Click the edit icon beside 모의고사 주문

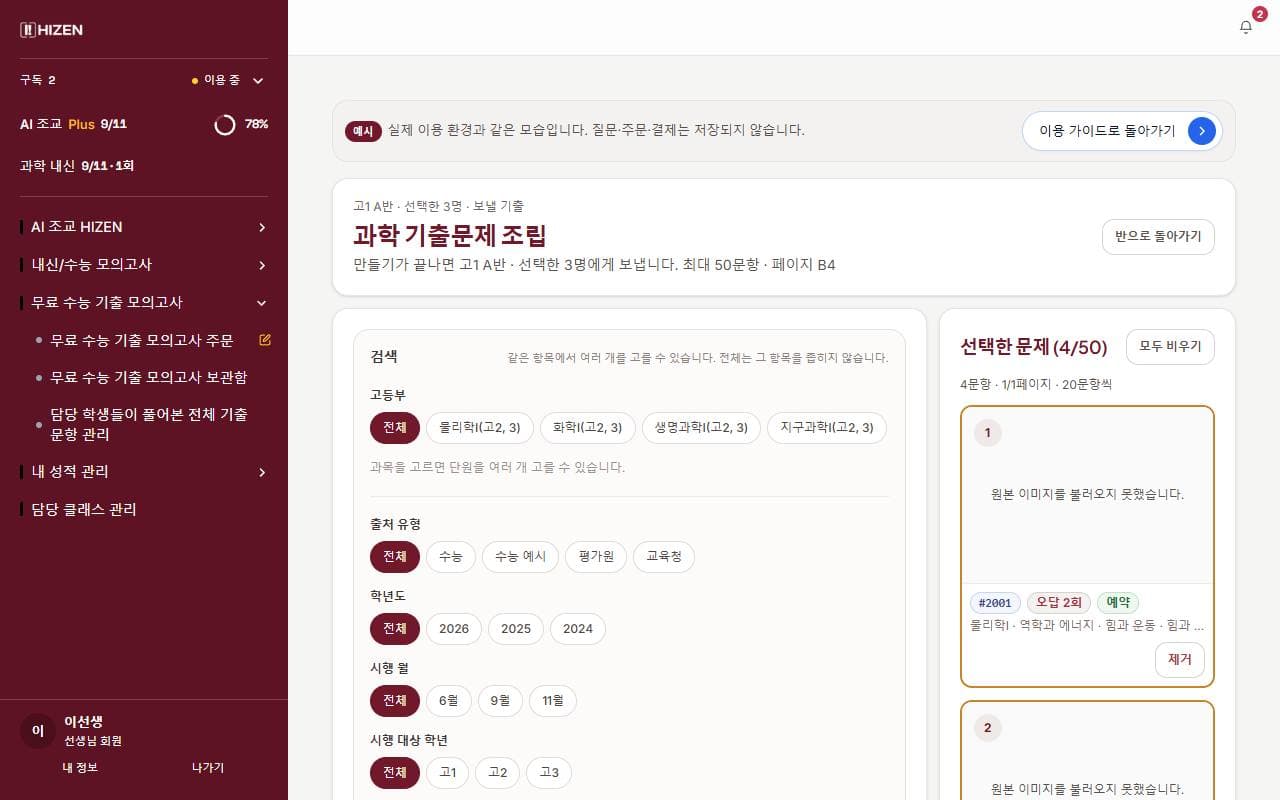[x=265, y=340]
